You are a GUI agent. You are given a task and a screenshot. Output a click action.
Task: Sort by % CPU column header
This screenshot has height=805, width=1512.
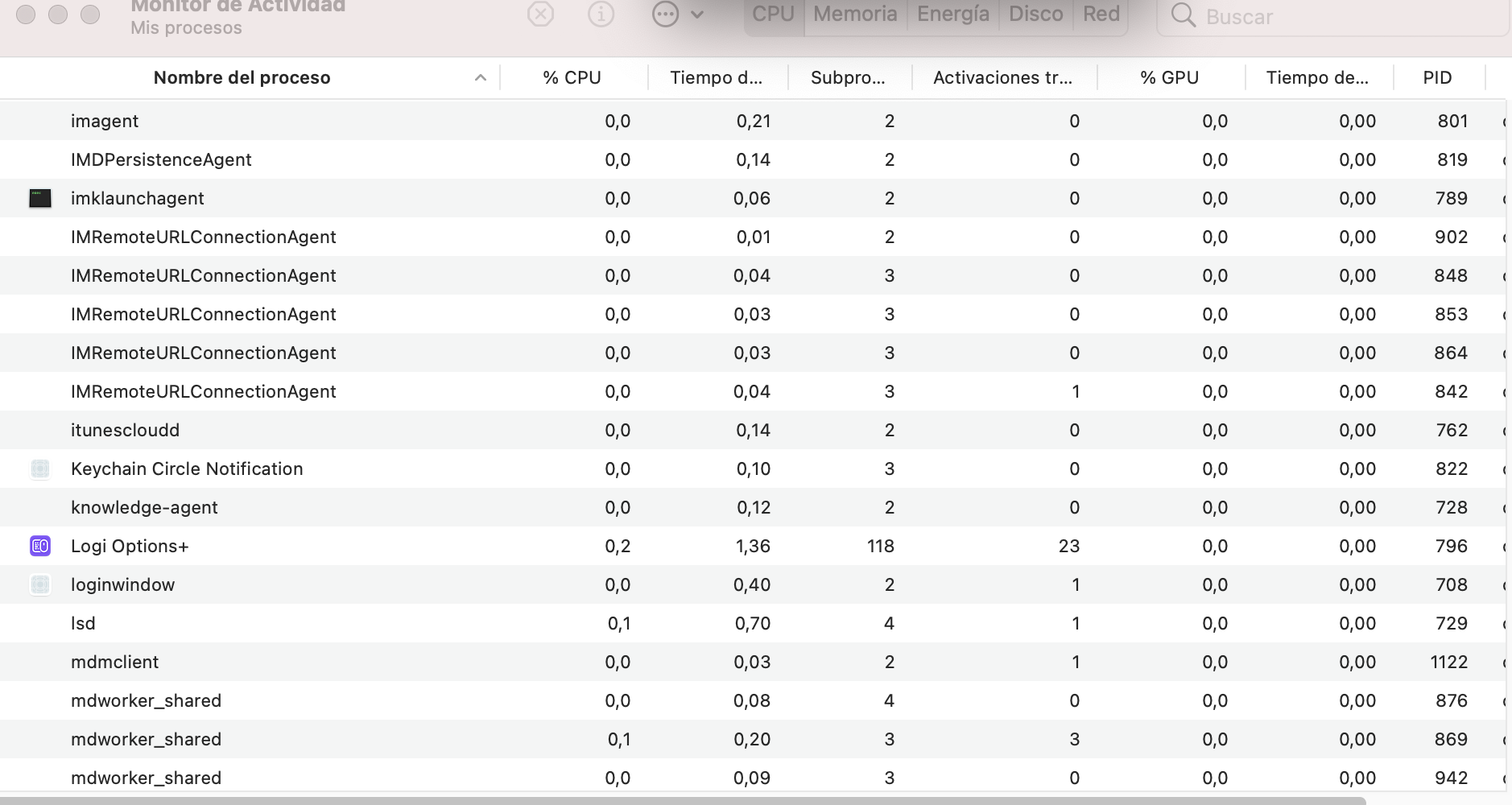tap(572, 78)
